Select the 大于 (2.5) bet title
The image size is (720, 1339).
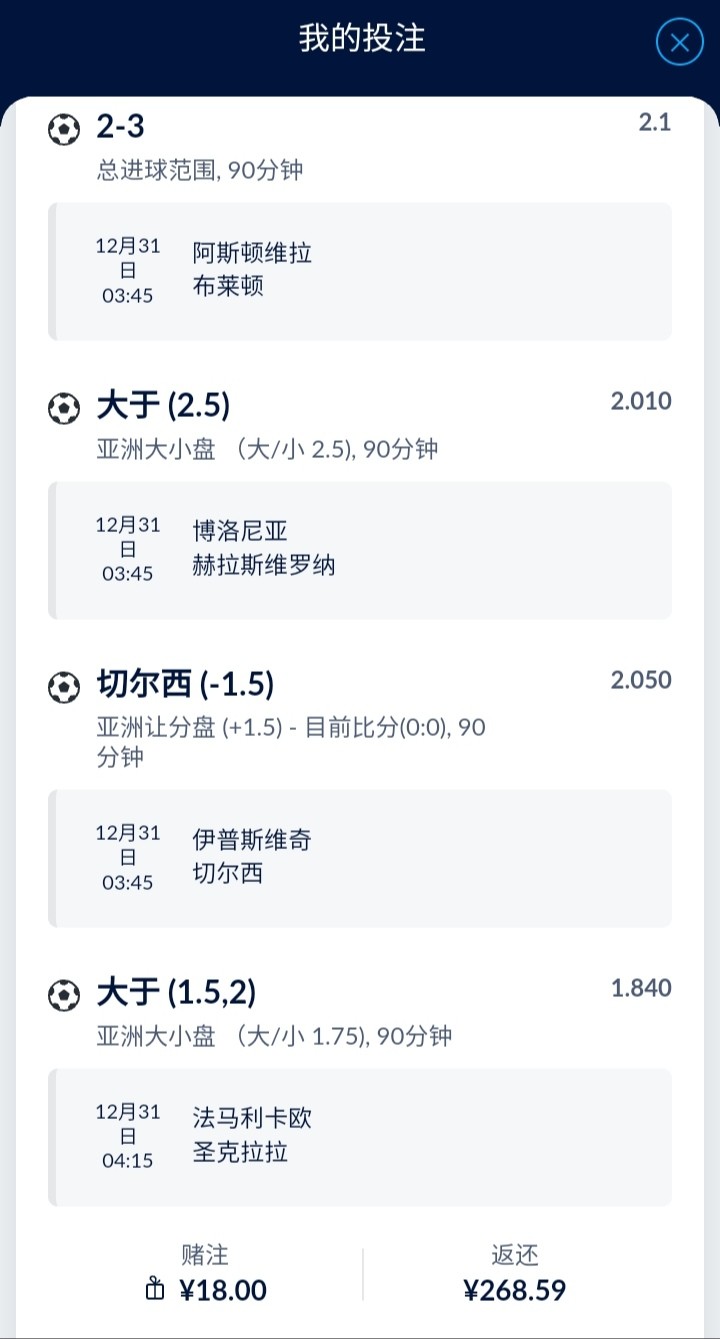click(x=163, y=406)
